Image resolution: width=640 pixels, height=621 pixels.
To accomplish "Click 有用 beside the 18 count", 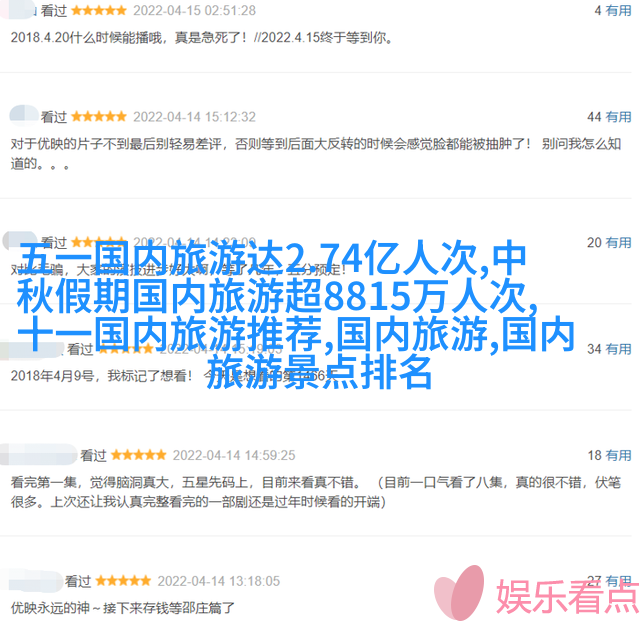I will pos(618,455).
